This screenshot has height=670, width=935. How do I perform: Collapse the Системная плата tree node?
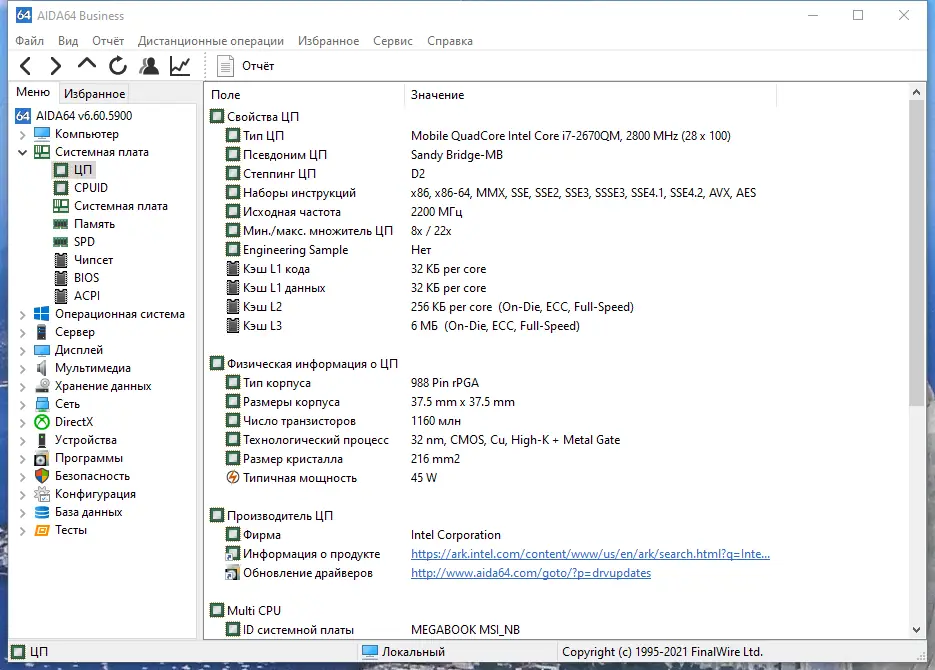pos(23,153)
